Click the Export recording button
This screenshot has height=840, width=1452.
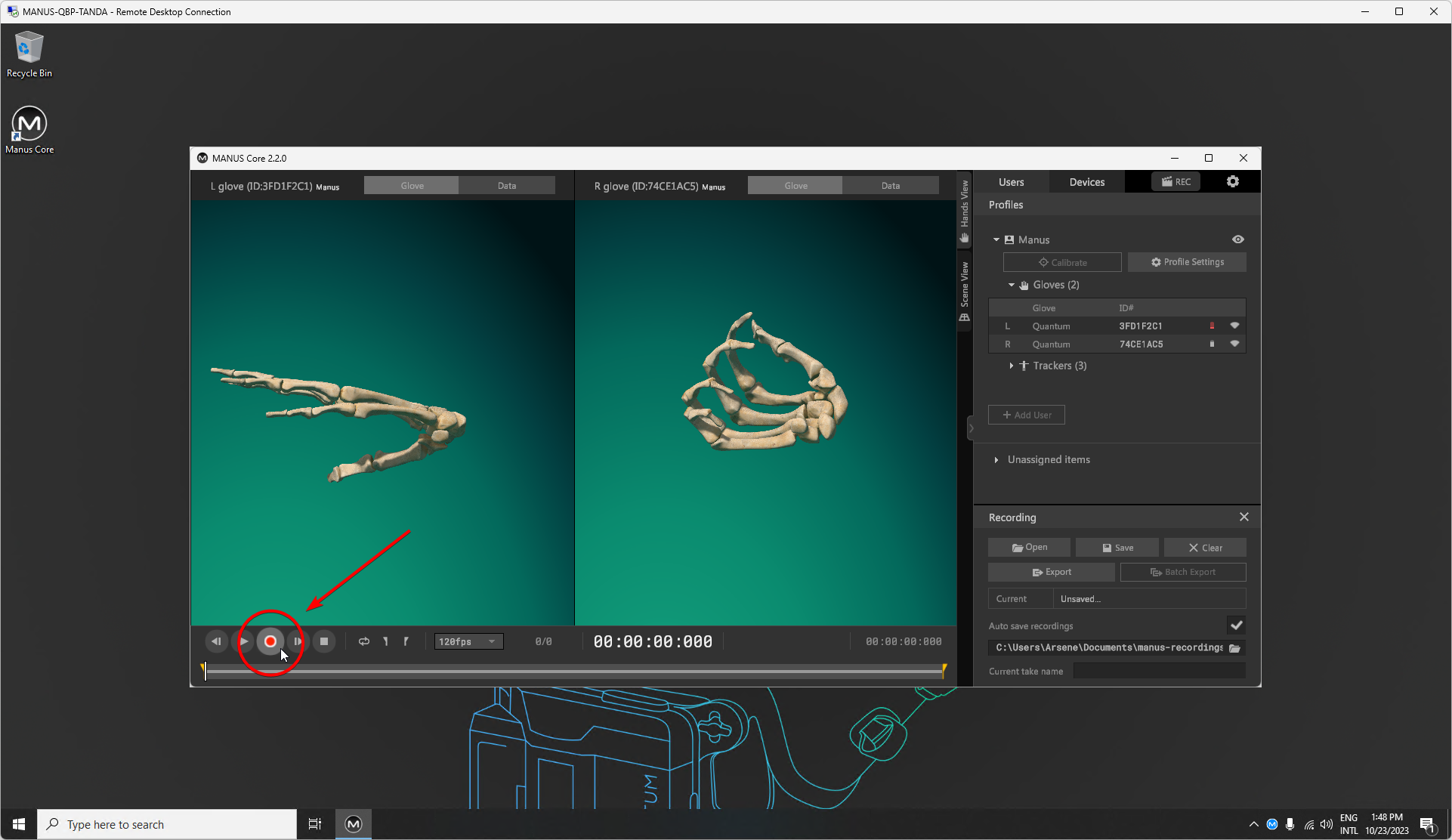point(1051,572)
